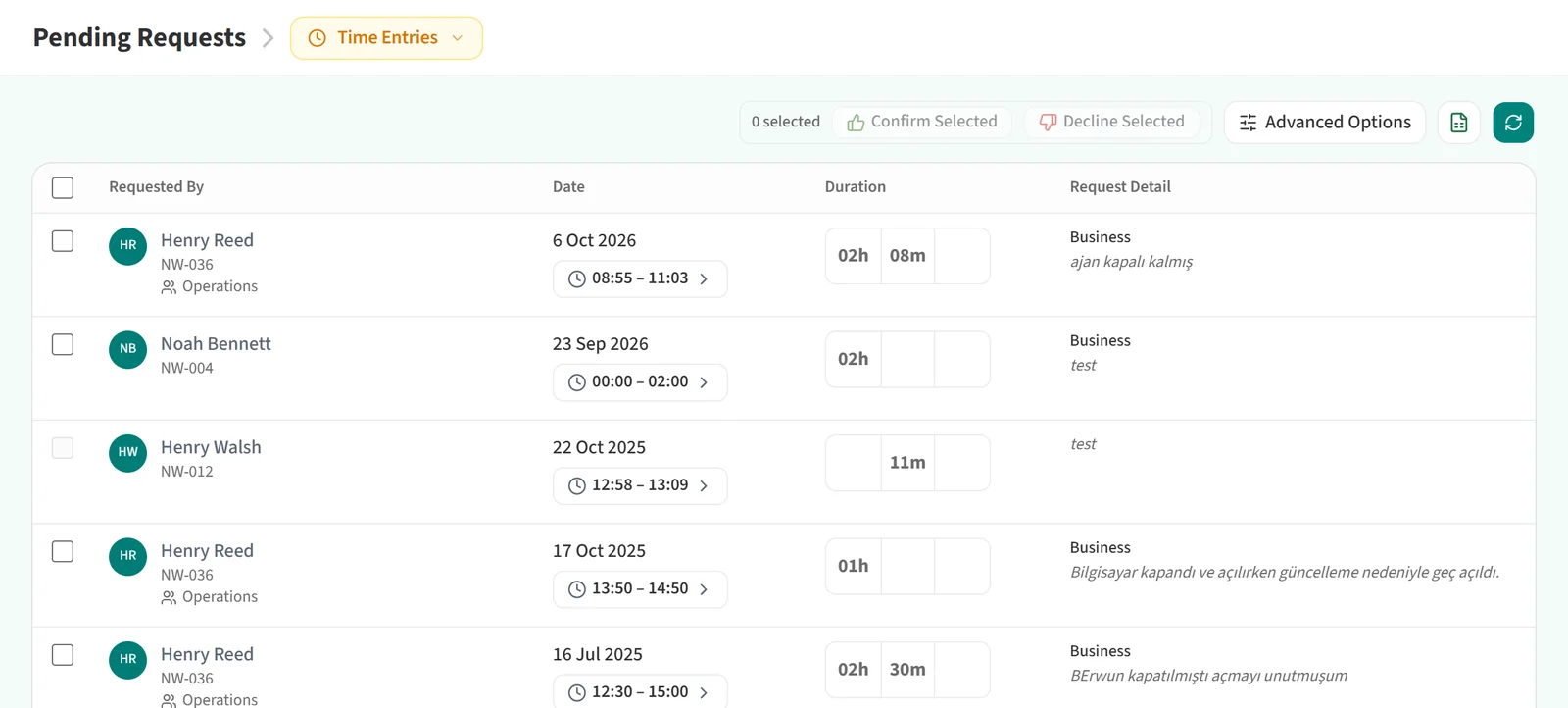This screenshot has height=708, width=1568.
Task: Click the HR avatar in 6 Oct 2026 row
Action: click(x=127, y=246)
